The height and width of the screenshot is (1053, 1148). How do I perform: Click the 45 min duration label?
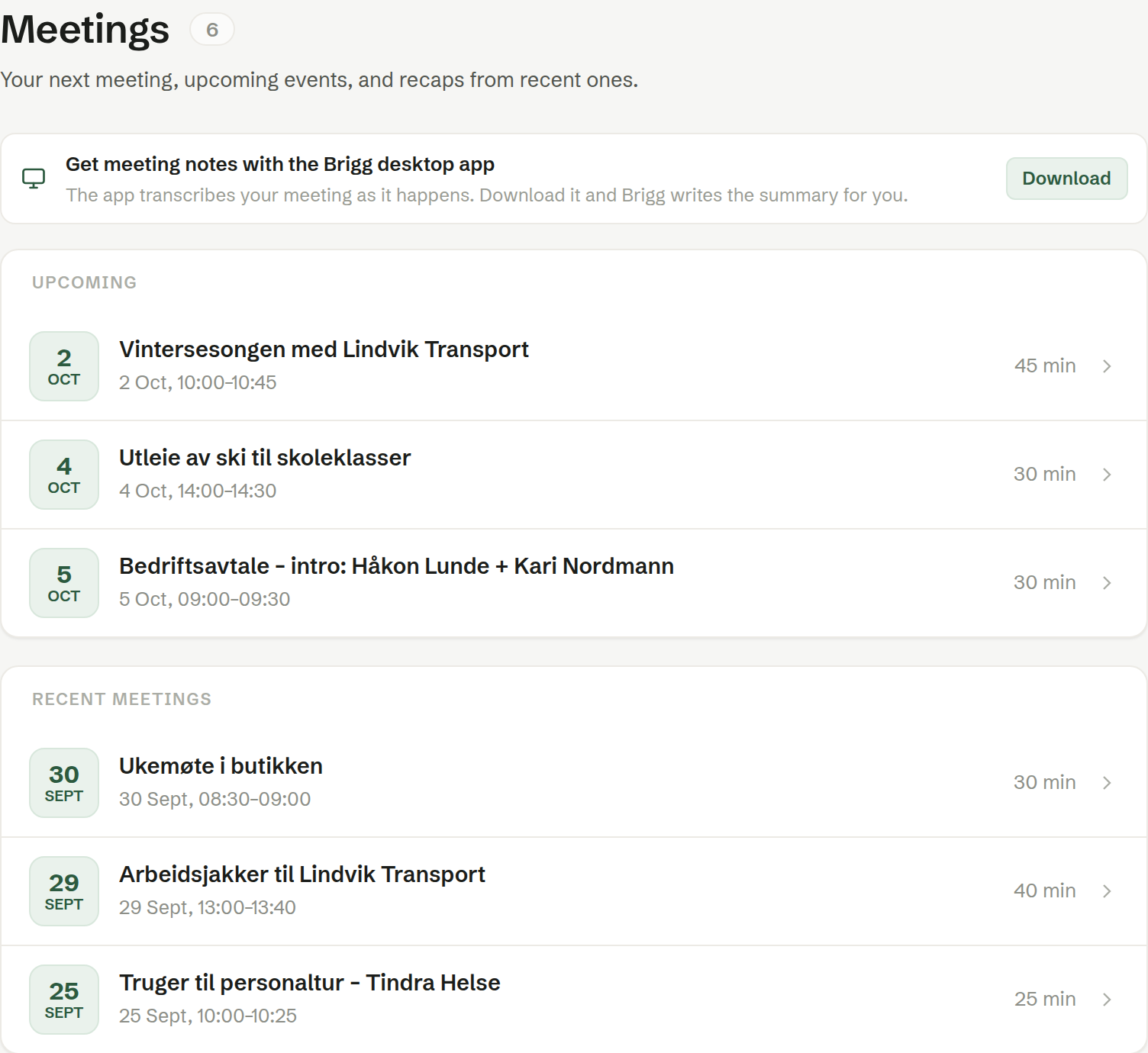point(1045,366)
